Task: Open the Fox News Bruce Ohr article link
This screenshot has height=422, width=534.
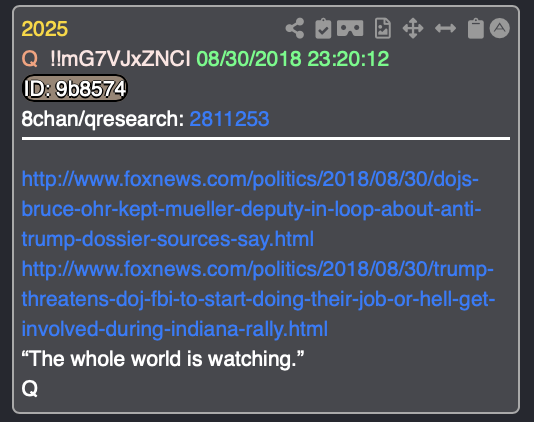Action: pos(251,209)
